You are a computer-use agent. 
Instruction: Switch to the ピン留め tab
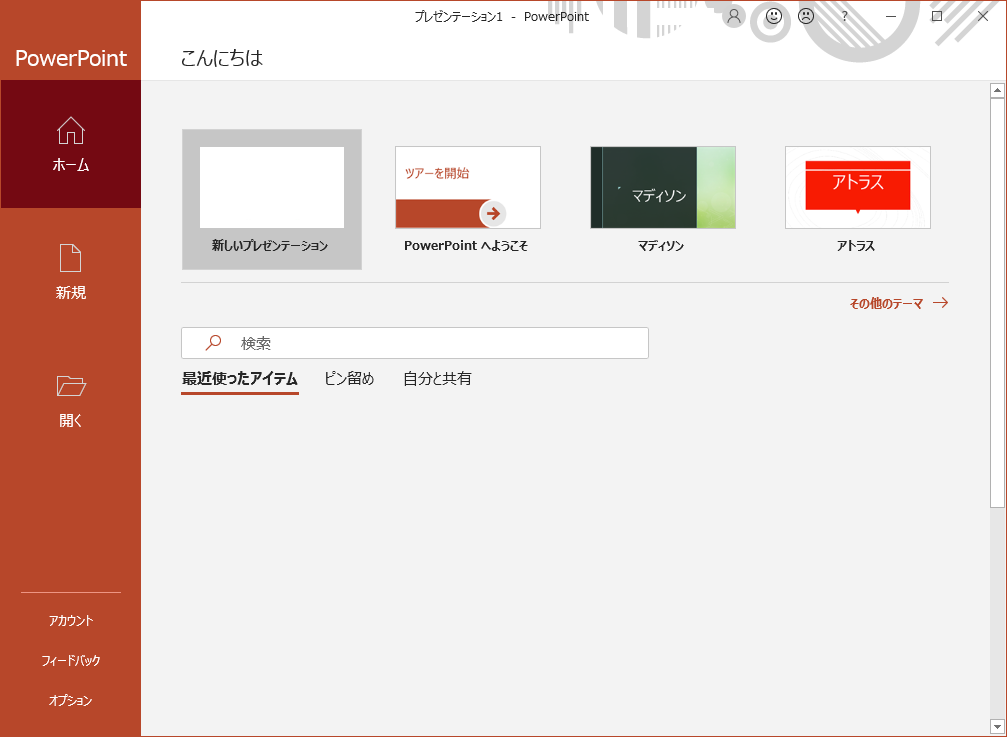tap(349, 379)
